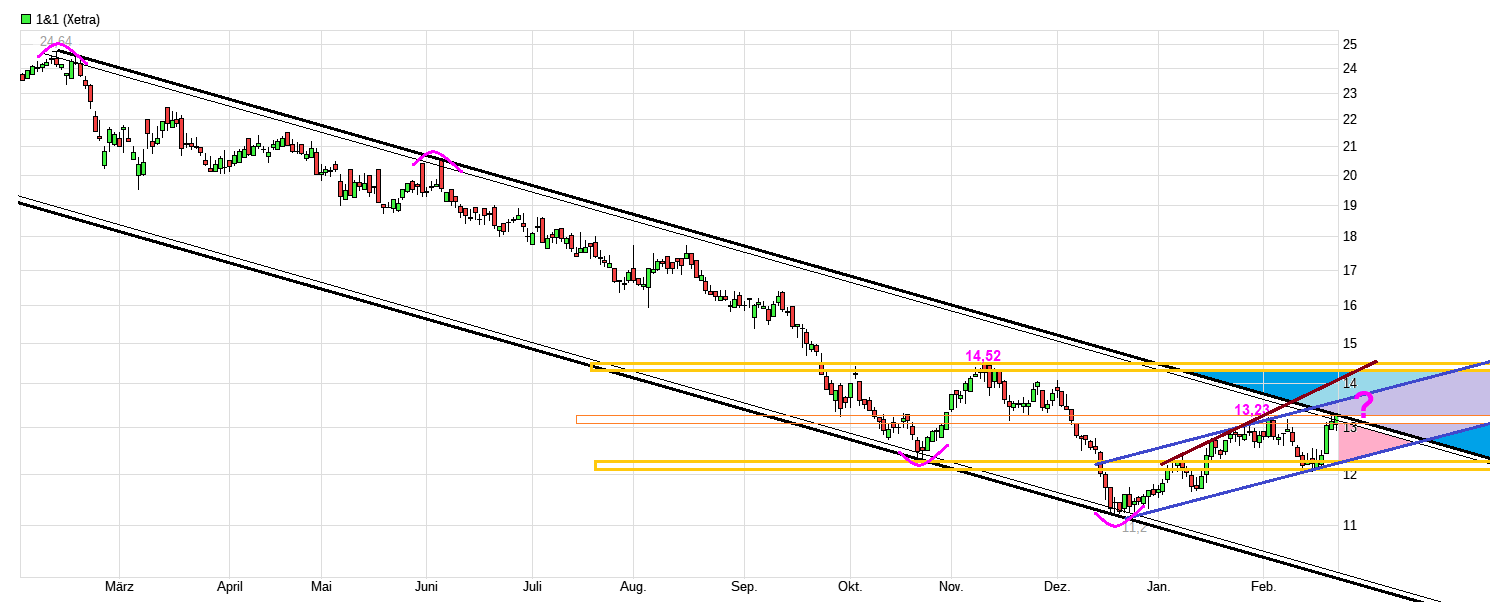1490x603 pixels.
Task: Click price level 17 on axis
Action: [1349, 270]
